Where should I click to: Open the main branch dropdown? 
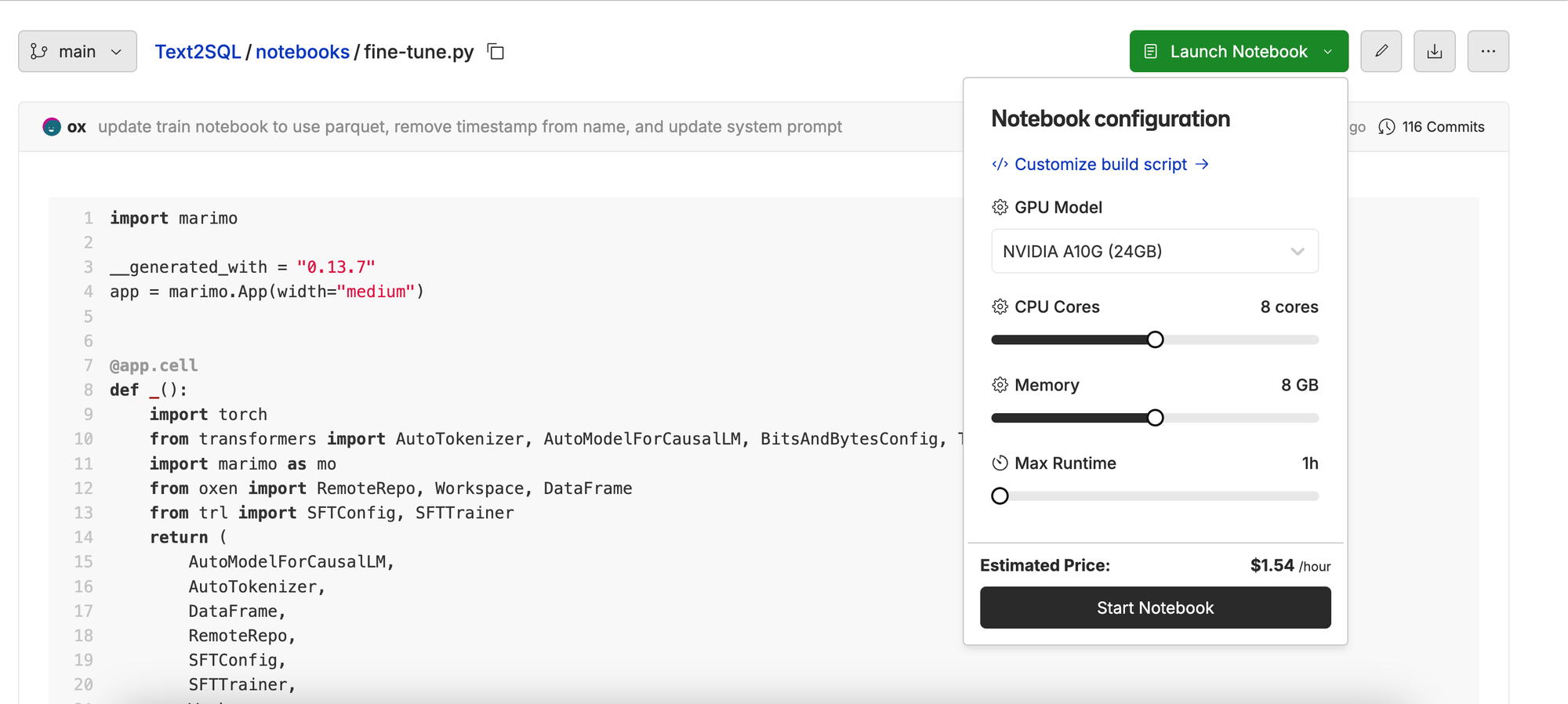[x=78, y=52]
